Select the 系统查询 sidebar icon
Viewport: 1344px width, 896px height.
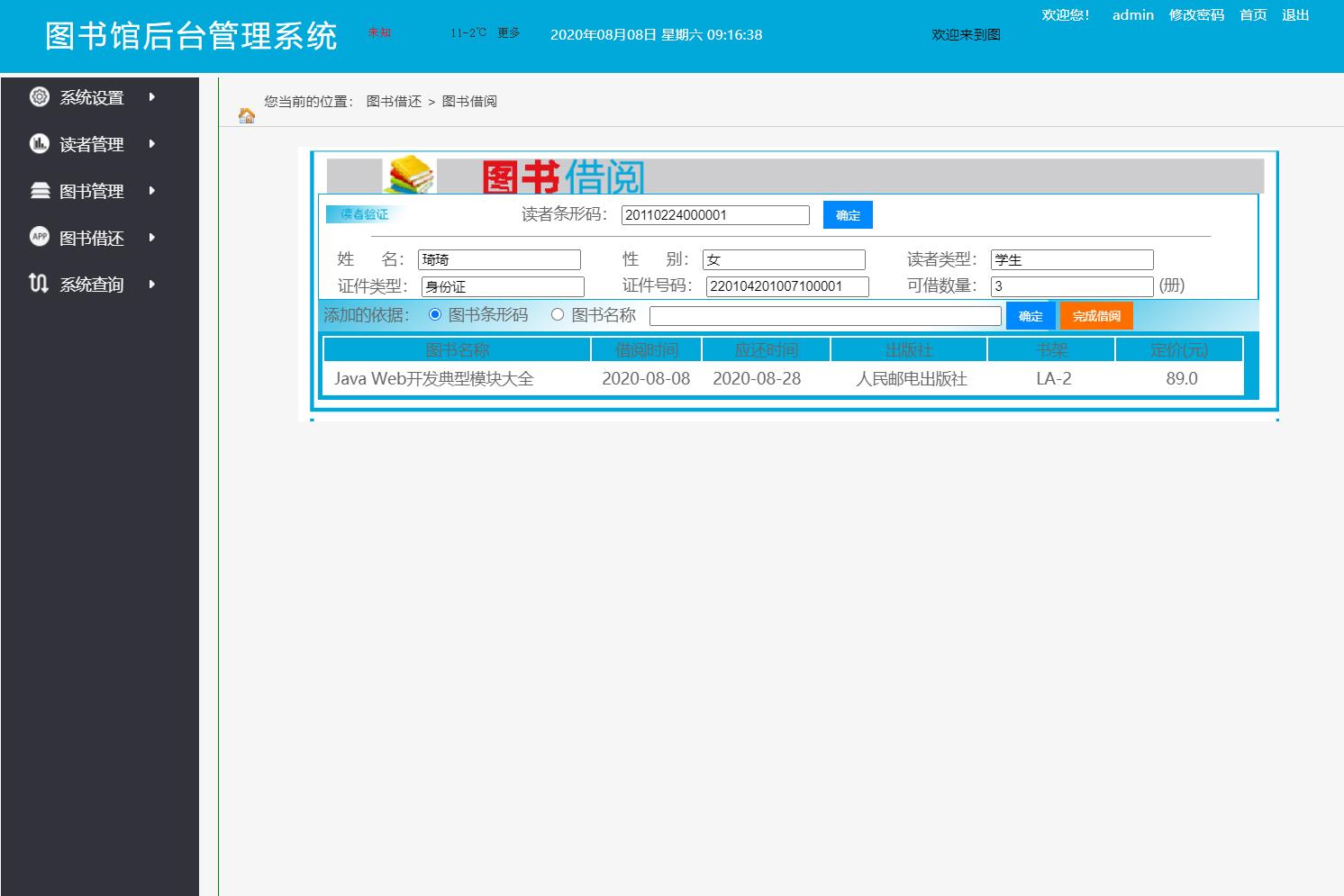(38, 284)
